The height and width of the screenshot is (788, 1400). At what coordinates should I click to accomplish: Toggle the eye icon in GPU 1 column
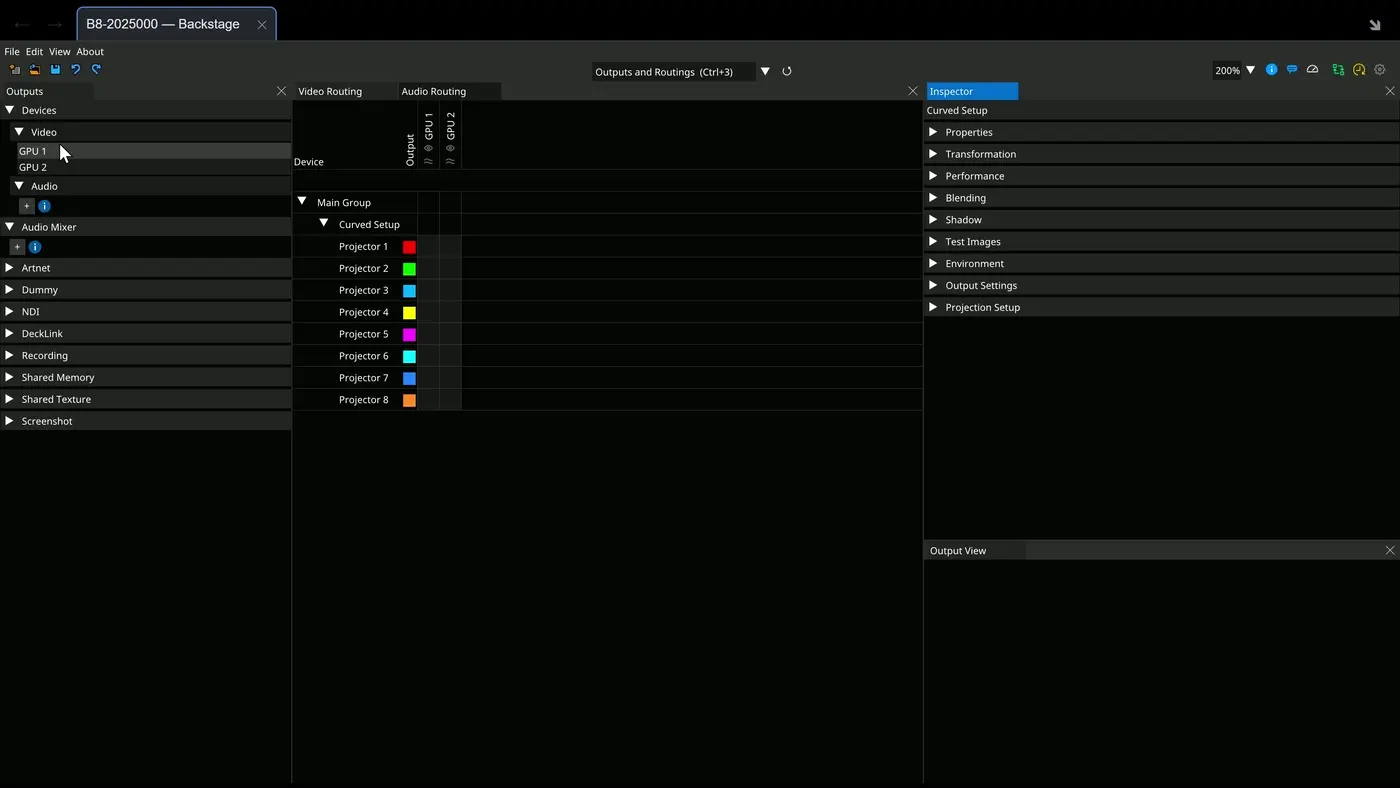click(428, 148)
